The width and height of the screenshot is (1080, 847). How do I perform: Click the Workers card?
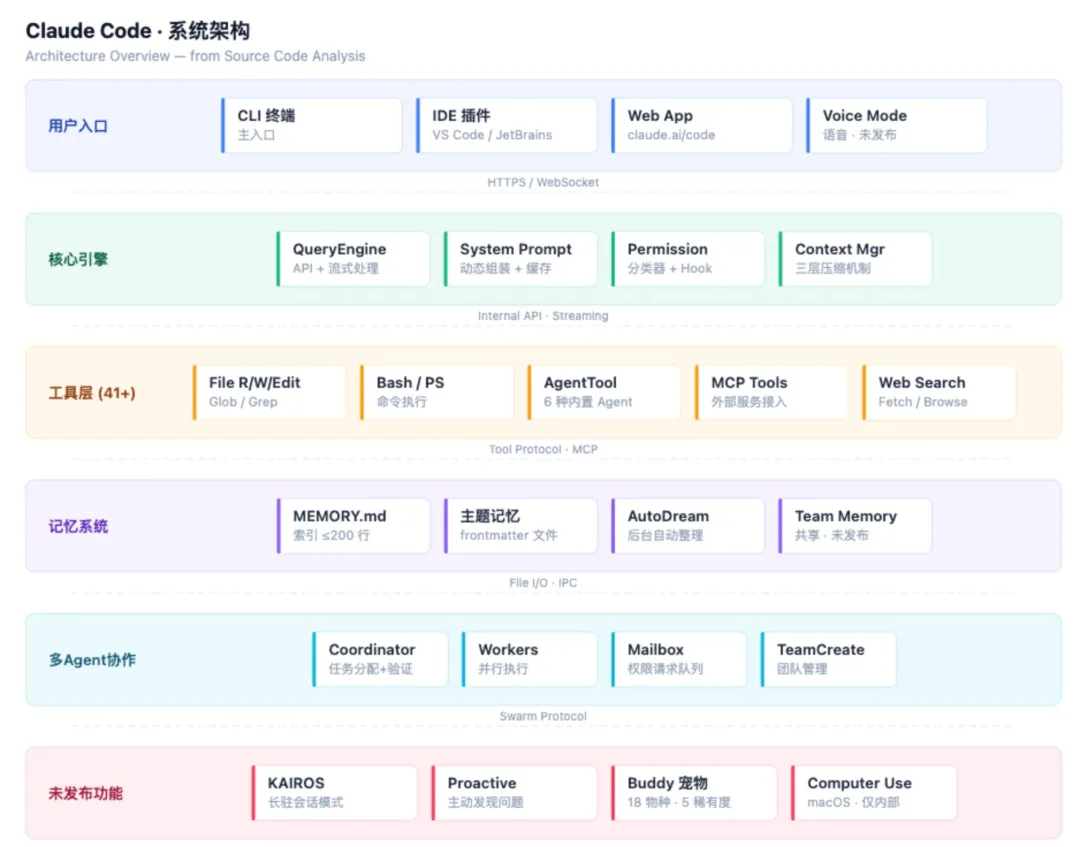coord(530,660)
